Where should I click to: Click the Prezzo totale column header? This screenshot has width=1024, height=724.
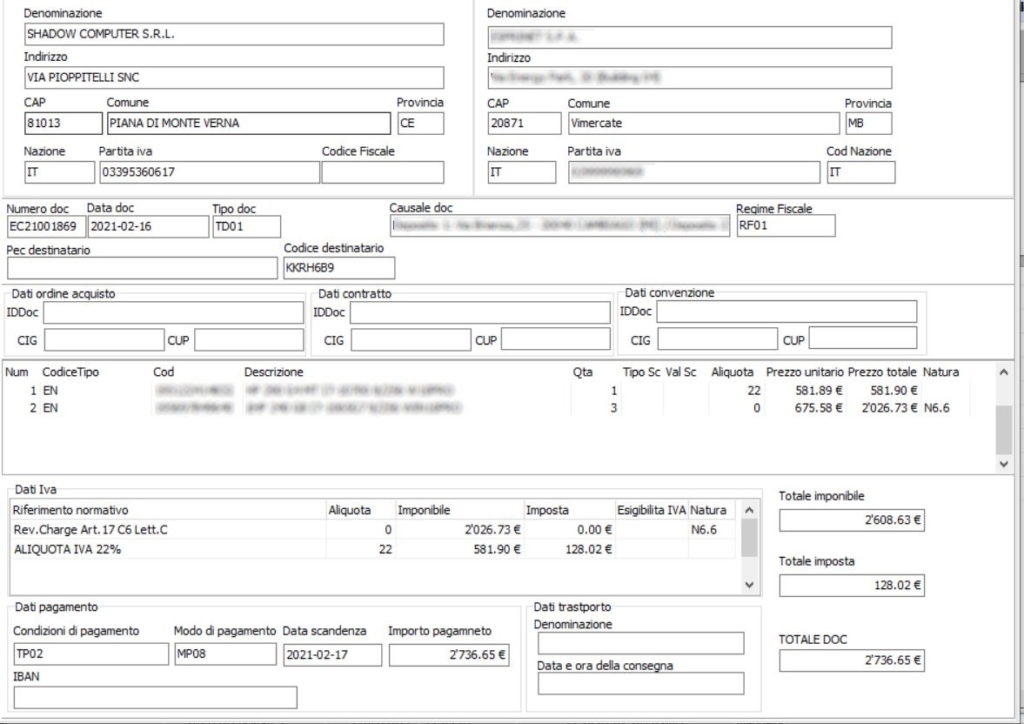(882, 372)
